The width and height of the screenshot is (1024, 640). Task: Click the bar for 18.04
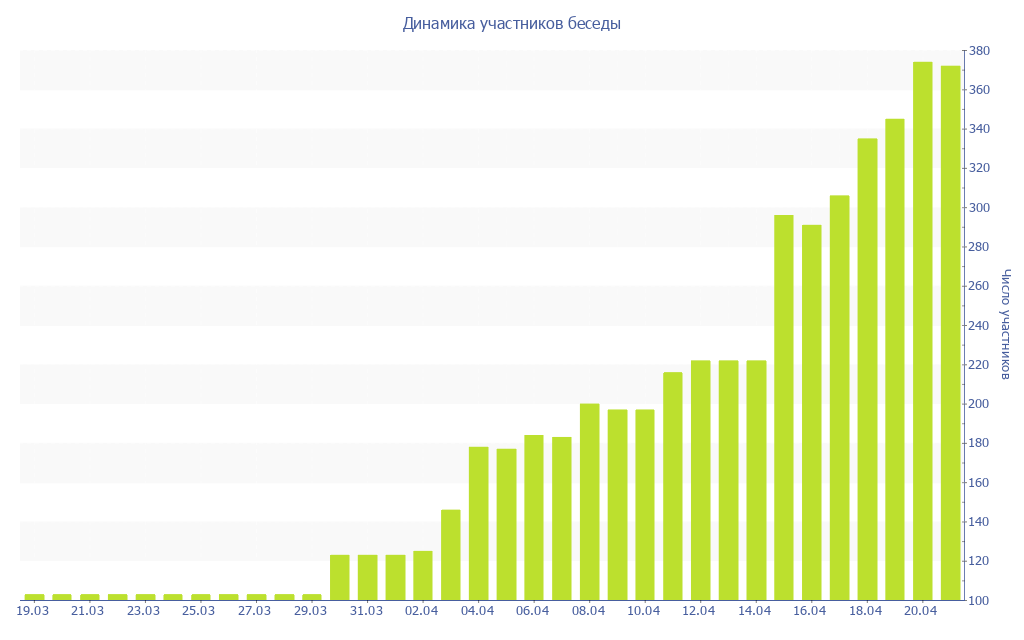[x=867, y=368]
